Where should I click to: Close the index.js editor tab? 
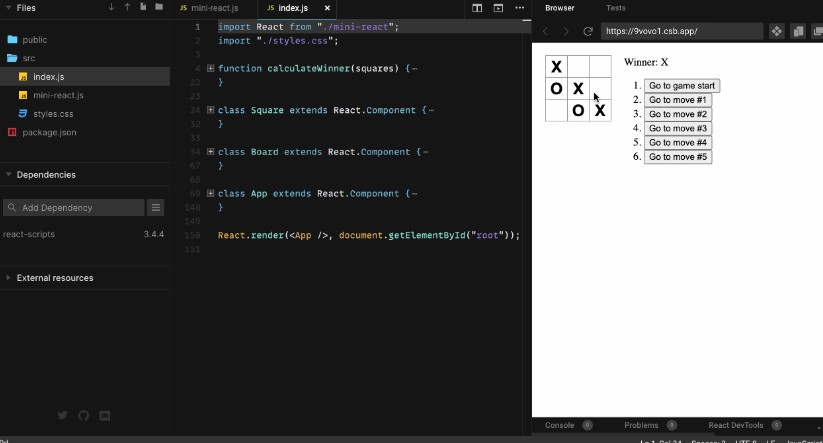click(327, 8)
